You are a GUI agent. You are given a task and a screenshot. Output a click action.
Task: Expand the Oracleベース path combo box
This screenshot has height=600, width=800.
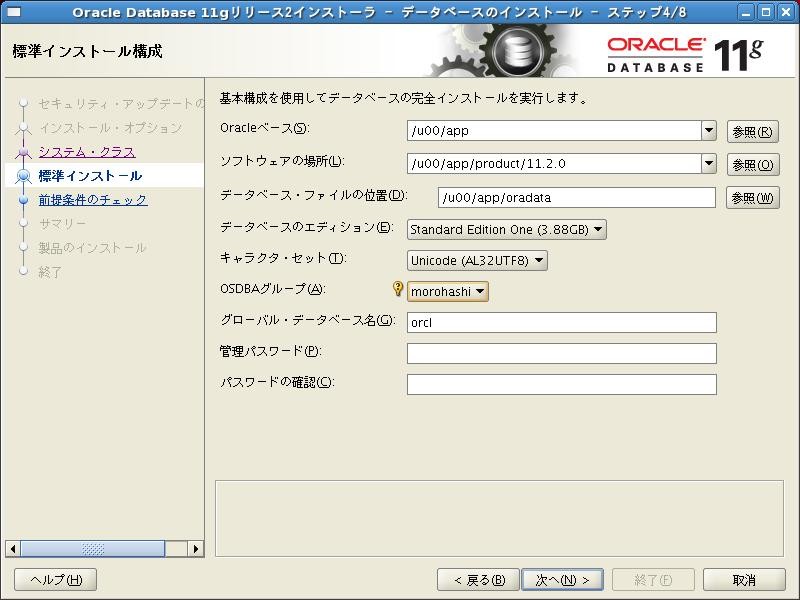[x=707, y=130]
